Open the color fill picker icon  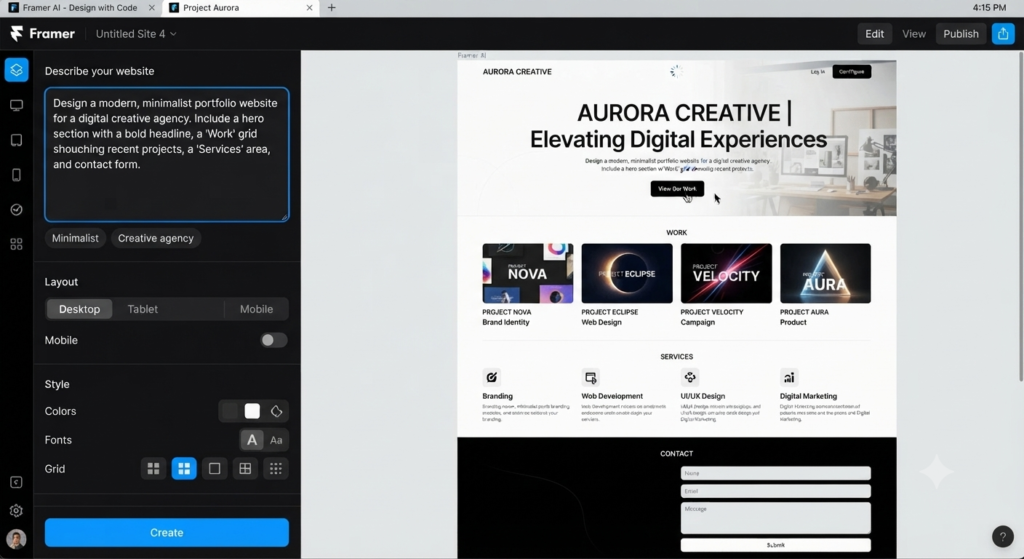tap(276, 411)
